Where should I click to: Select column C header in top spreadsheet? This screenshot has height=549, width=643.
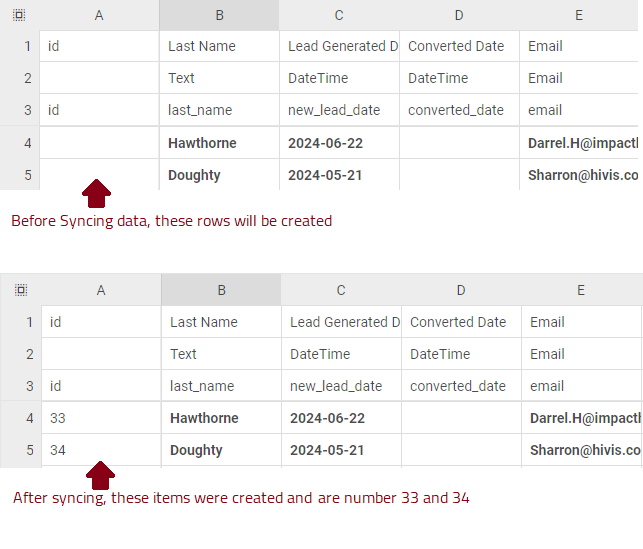coord(339,15)
